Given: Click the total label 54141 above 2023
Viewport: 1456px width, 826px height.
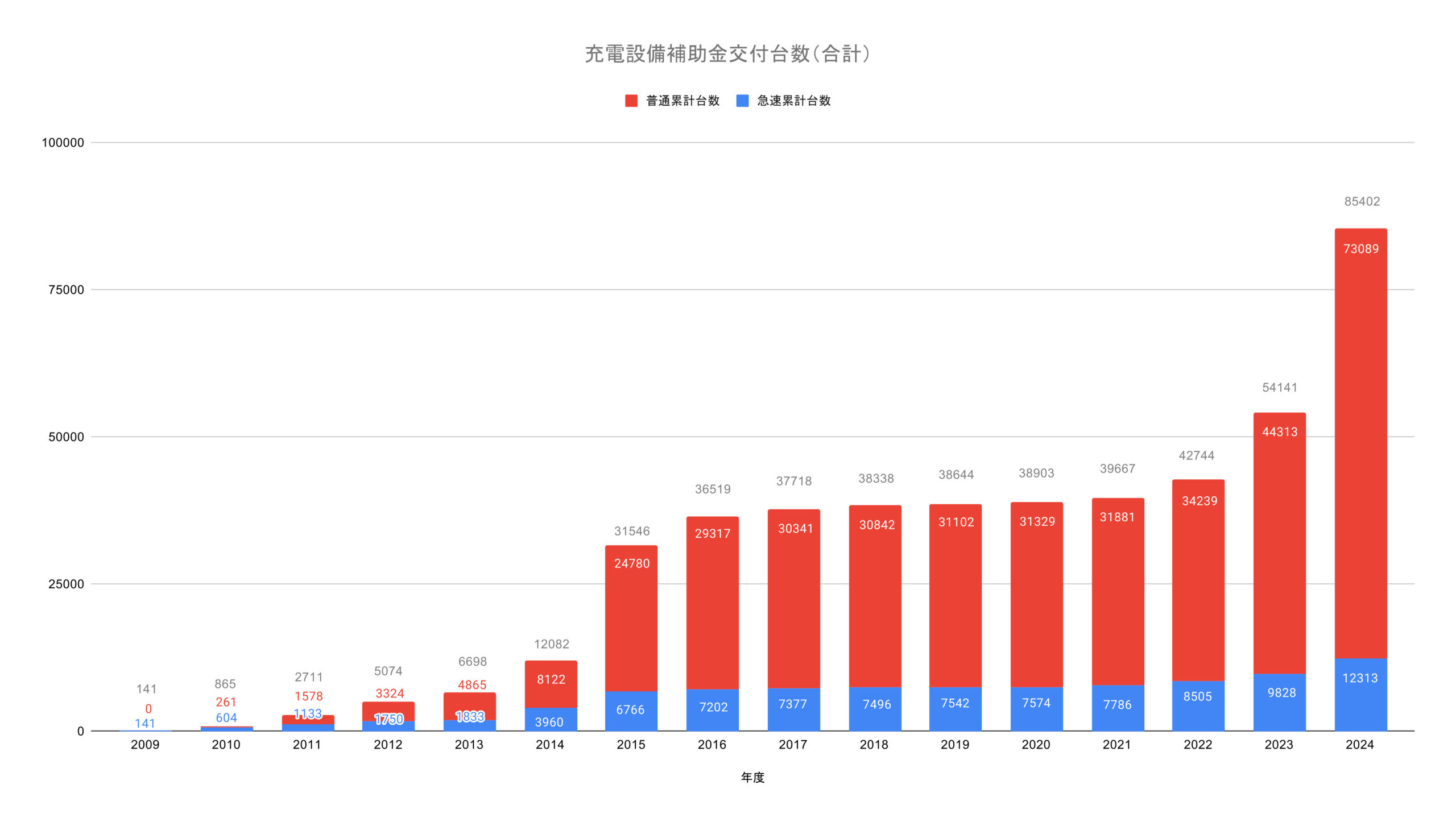Looking at the screenshot, I should click(x=1279, y=388).
